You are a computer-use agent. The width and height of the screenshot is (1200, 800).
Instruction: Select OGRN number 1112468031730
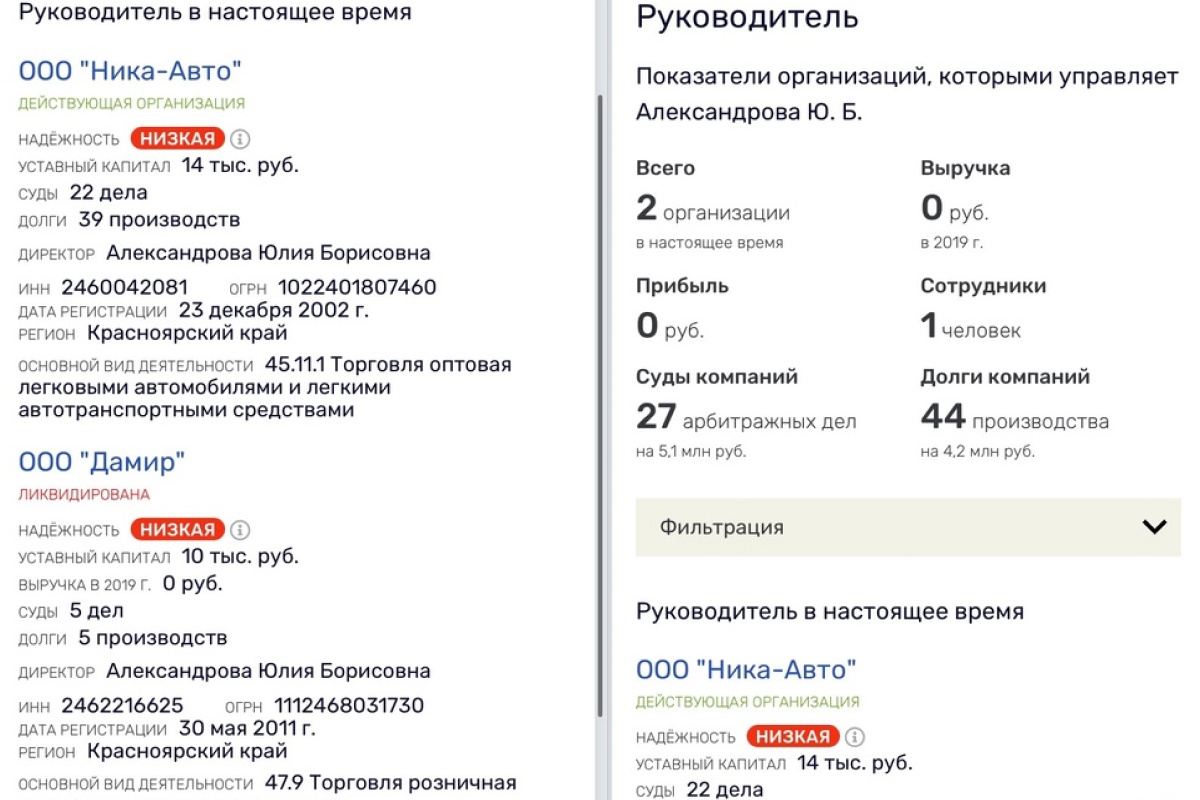(x=351, y=706)
